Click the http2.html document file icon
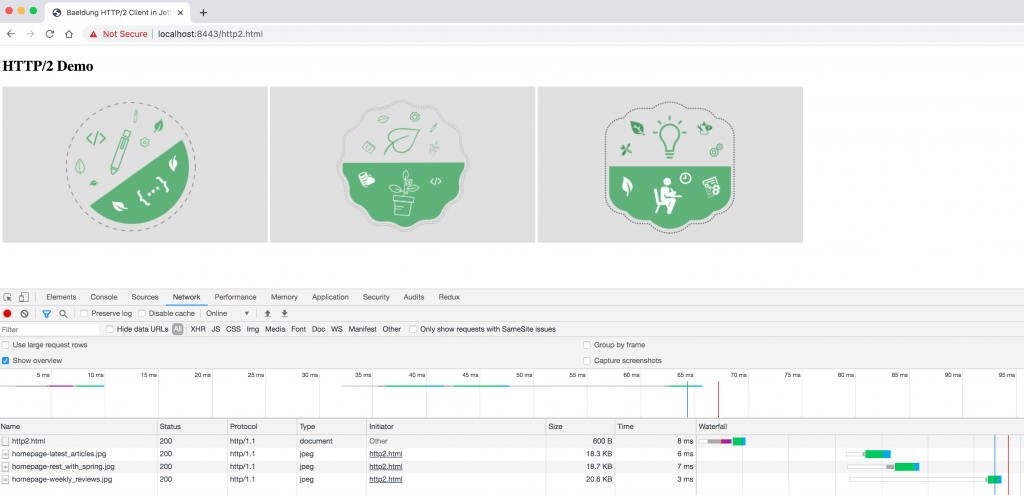Viewport: 1024px width, 495px height. tap(5, 441)
